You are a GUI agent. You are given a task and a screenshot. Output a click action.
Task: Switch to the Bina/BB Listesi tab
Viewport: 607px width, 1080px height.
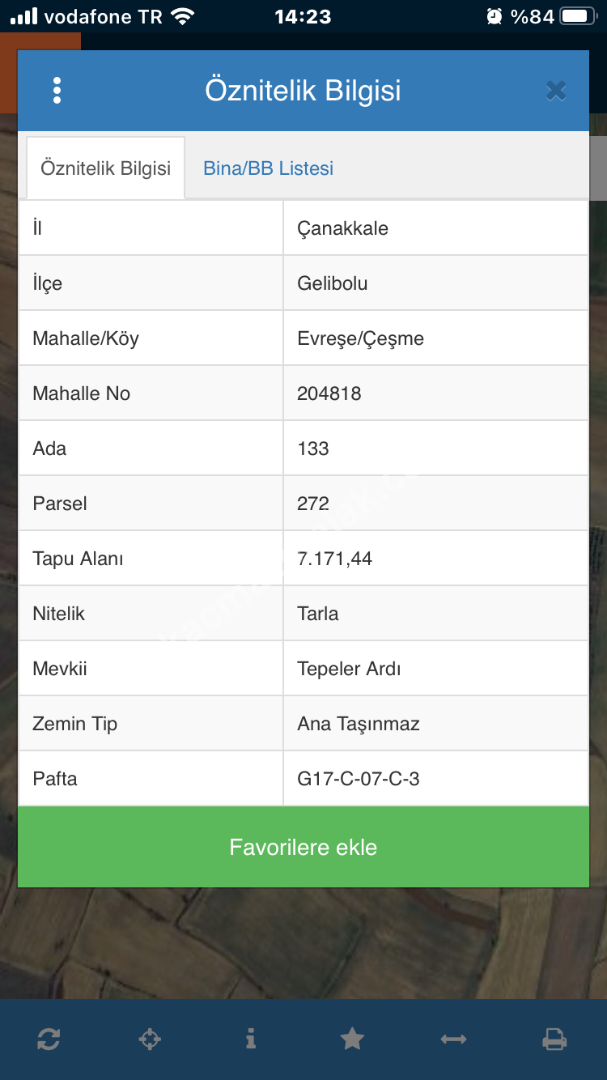[x=268, y=169]
